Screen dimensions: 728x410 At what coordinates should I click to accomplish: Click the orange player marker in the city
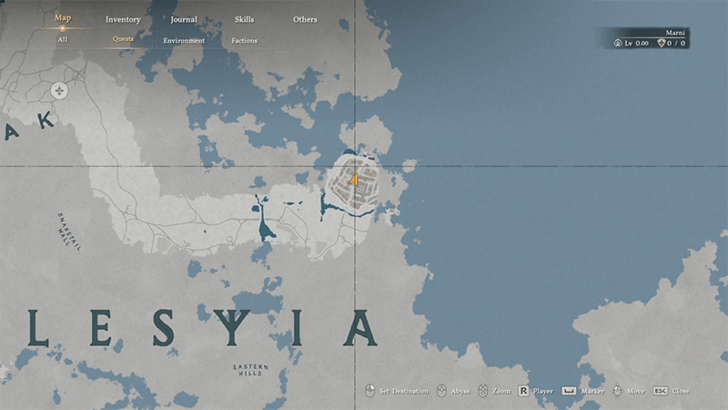pyautogui.click(x=353, y=180)
